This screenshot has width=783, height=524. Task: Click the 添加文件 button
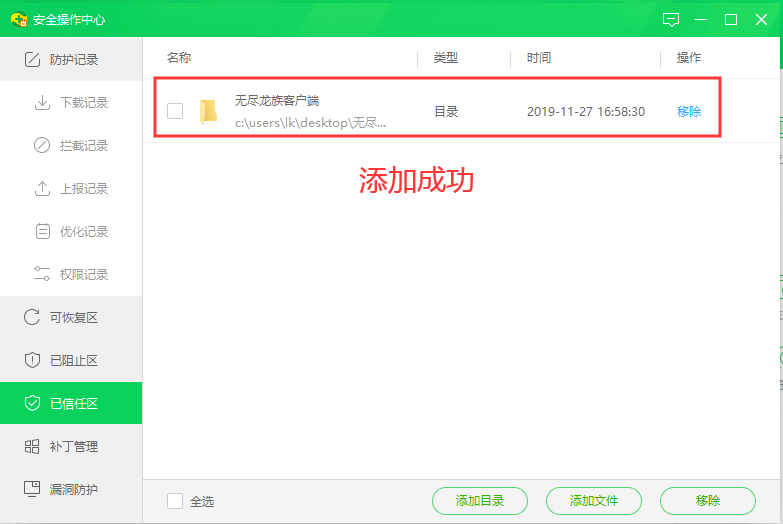pyautogui.click(x=594, y=501)
